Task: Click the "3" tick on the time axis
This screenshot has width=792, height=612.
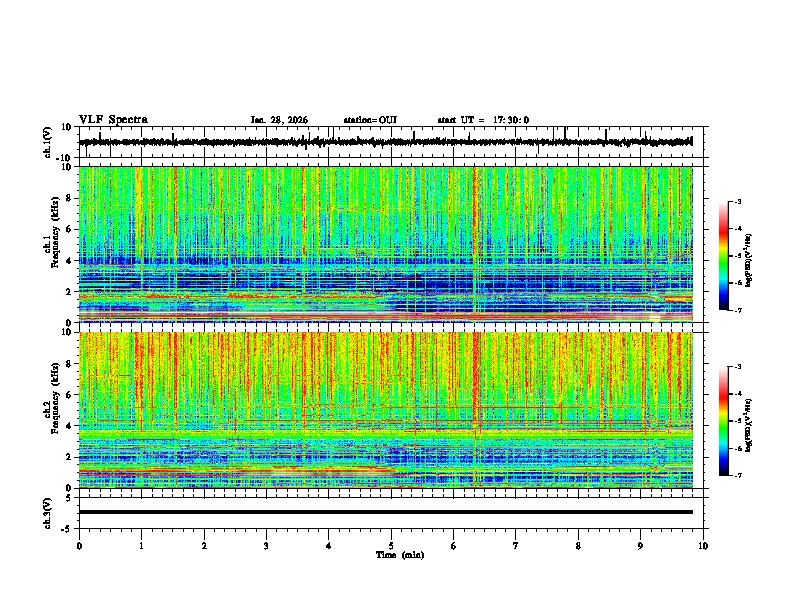Action: tap(266, 546)
